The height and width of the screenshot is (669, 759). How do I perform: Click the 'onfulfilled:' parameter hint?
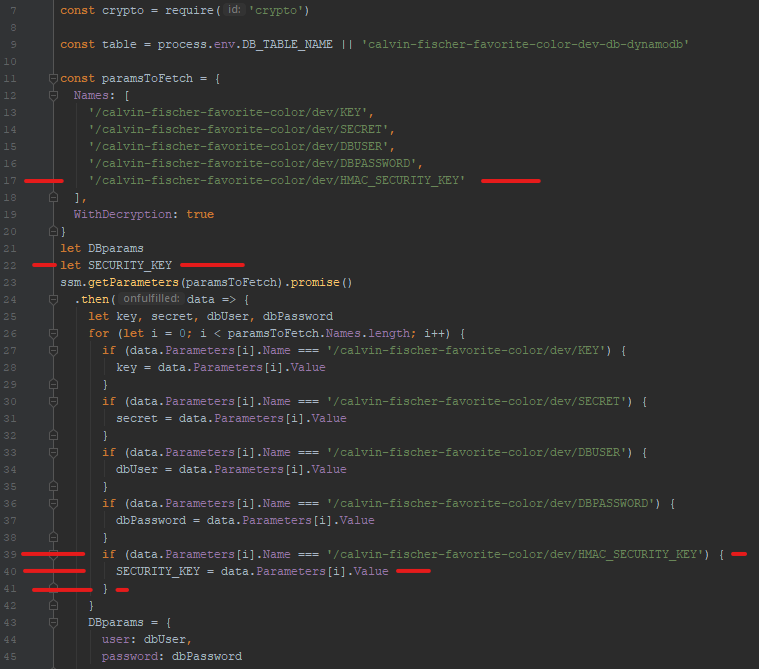152,299
